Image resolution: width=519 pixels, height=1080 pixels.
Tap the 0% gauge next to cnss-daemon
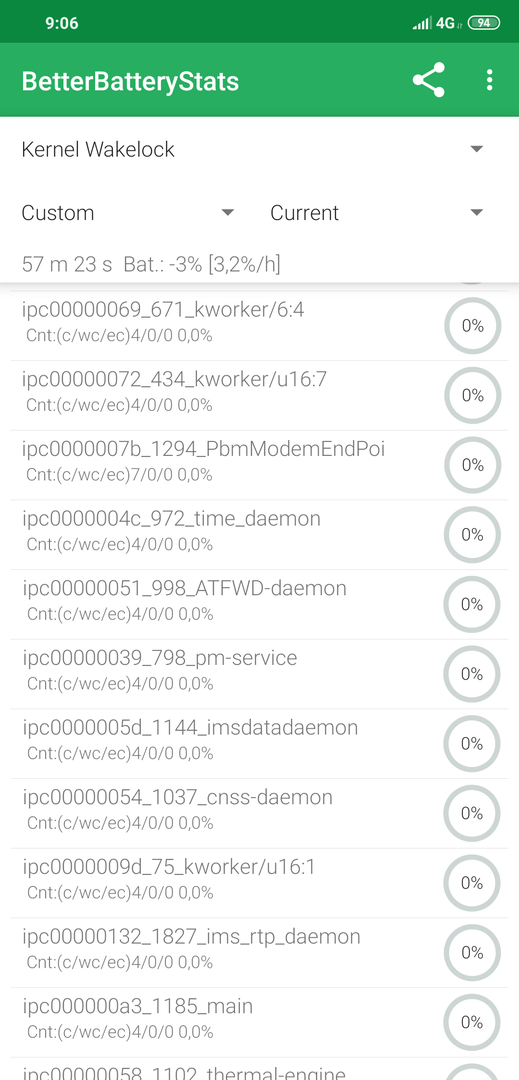pos(472,813)
